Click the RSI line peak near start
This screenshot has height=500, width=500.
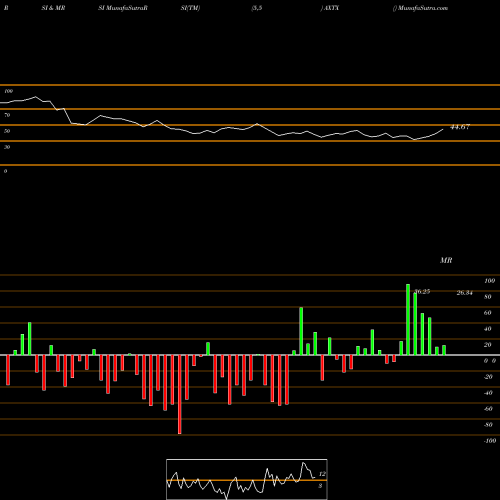coord(36,97)
